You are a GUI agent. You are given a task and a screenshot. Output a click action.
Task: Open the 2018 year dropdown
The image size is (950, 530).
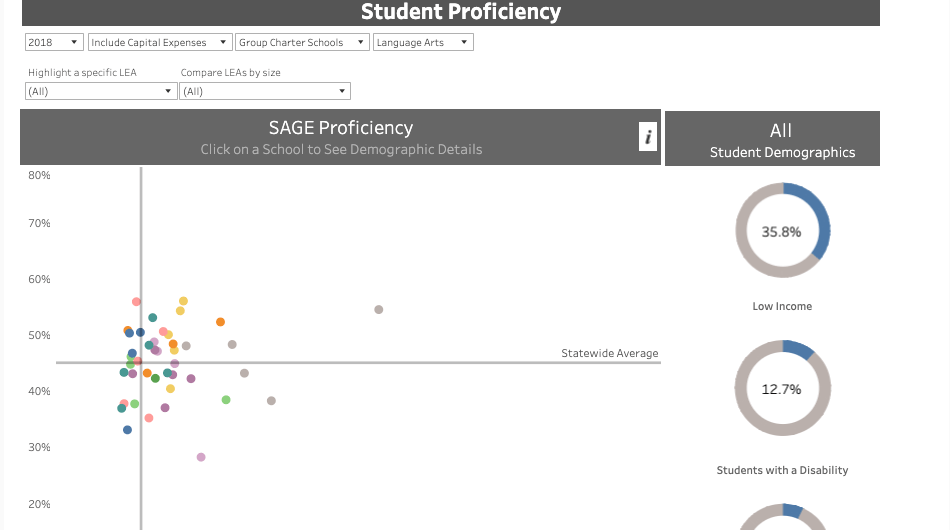coord(55,42)
